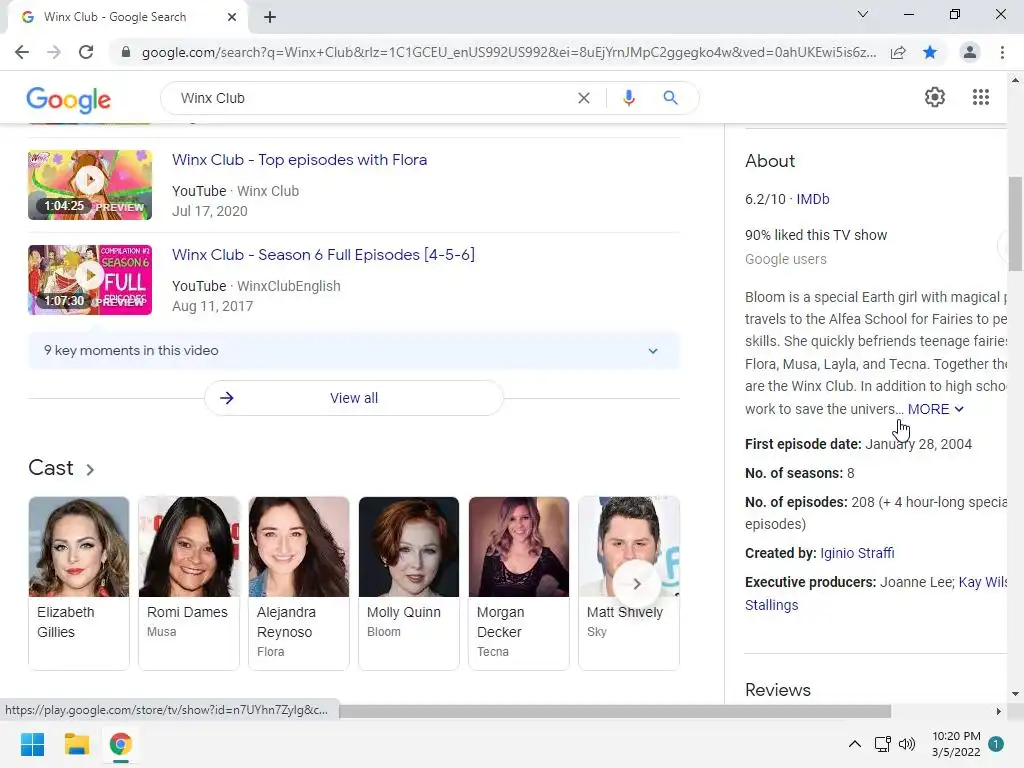Play the Flora episodes video thumbnail
The width and height of the screenshot is (1024, 768).
click(x=90, y=185)
